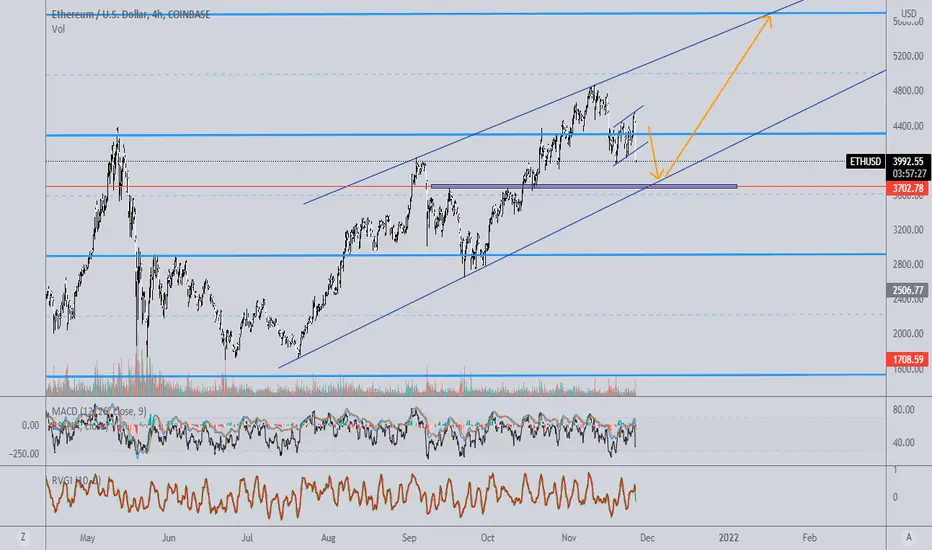This screenshot has height=550, width=932.
Task: Click the red 1708.59 price label
Action: [908, 359]
